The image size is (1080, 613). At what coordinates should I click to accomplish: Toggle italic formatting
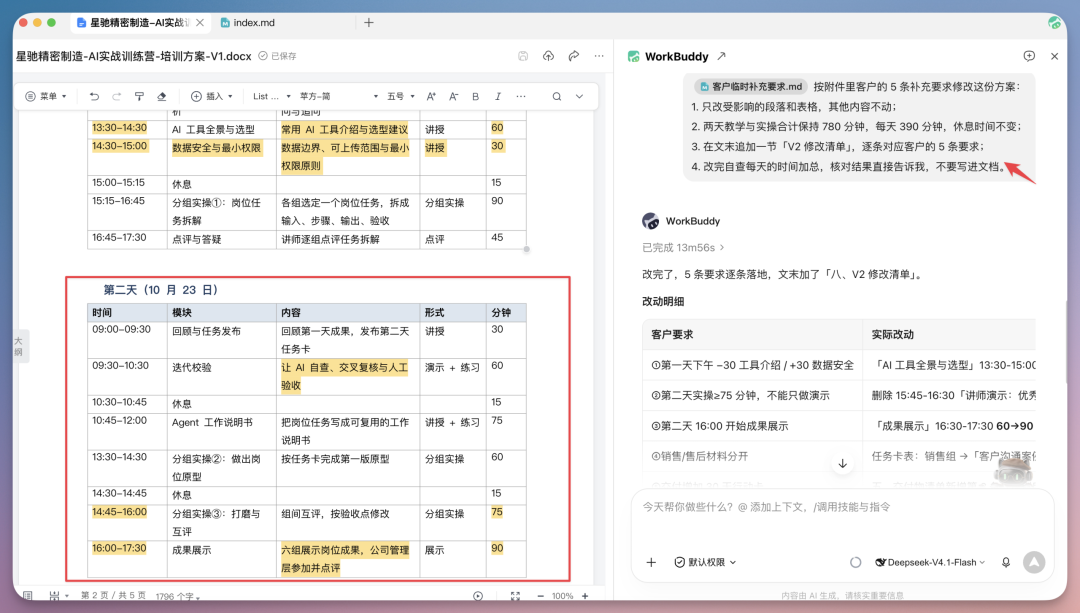pos(497,96)
